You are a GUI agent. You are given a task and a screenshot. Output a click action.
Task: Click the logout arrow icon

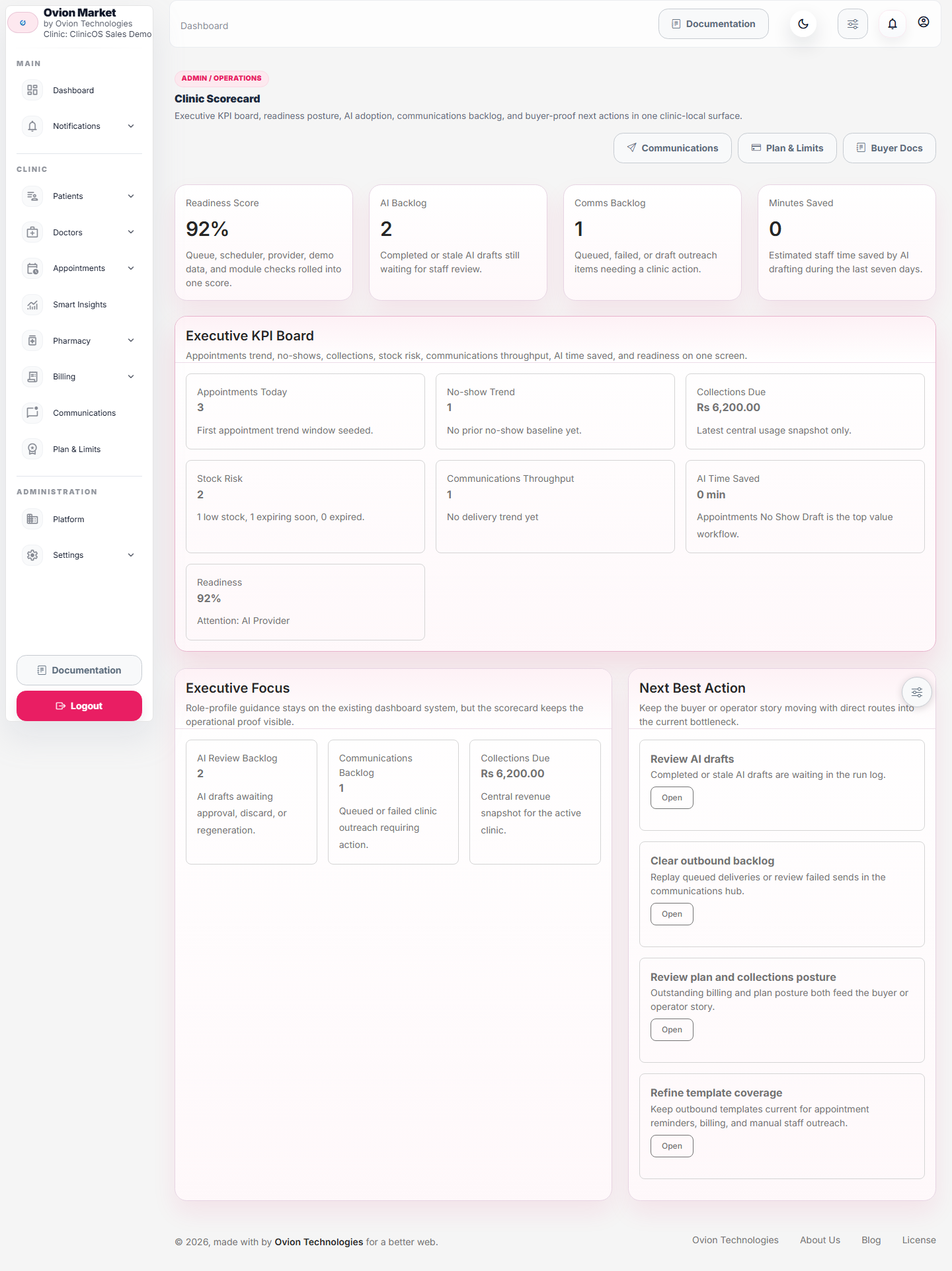point(61,706)
